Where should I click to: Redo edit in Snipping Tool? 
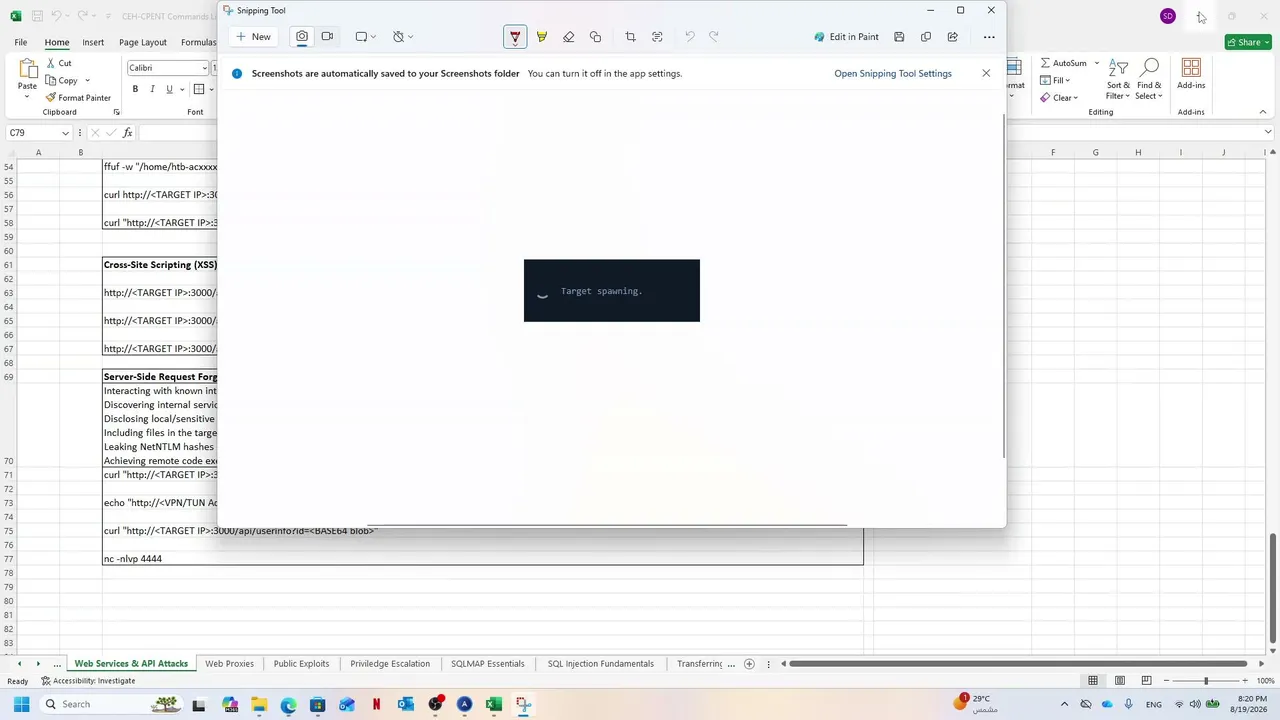pyautogui.click(x=714, y=37)
